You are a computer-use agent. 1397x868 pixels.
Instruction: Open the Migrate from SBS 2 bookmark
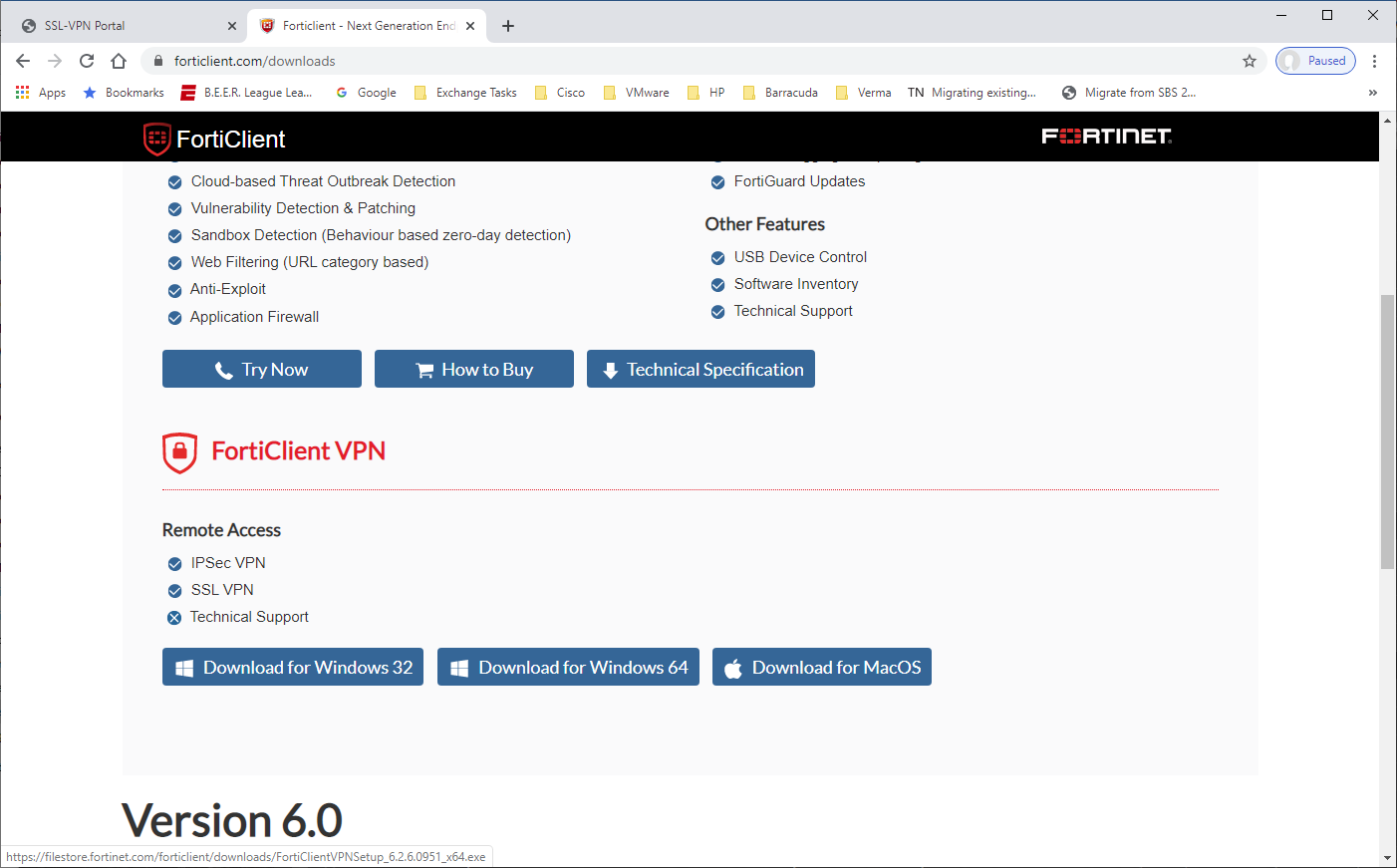coord(1129,93)
